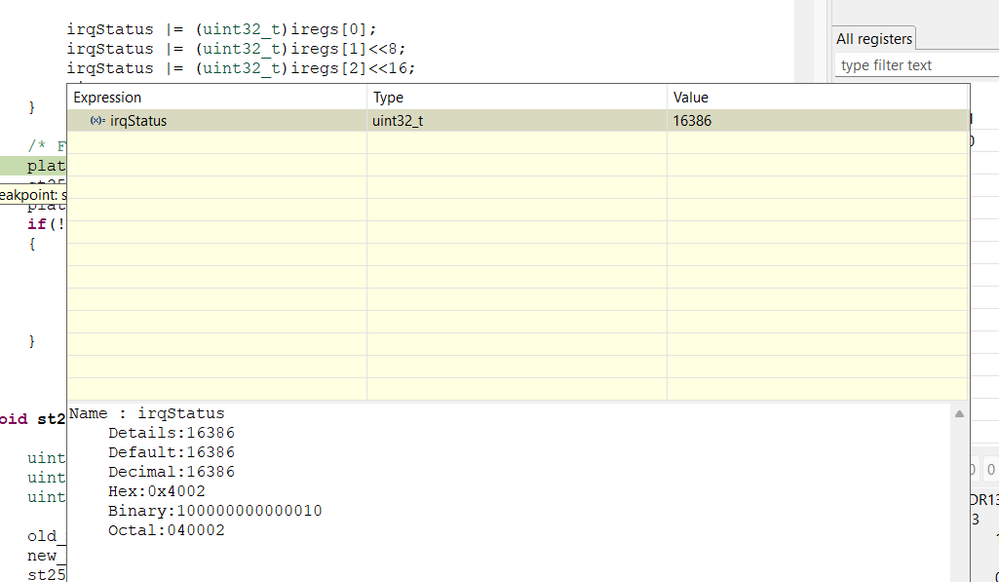
Task: Click the 'Details:16386' line
Action: pyautogui.click(x=171, y=433)
